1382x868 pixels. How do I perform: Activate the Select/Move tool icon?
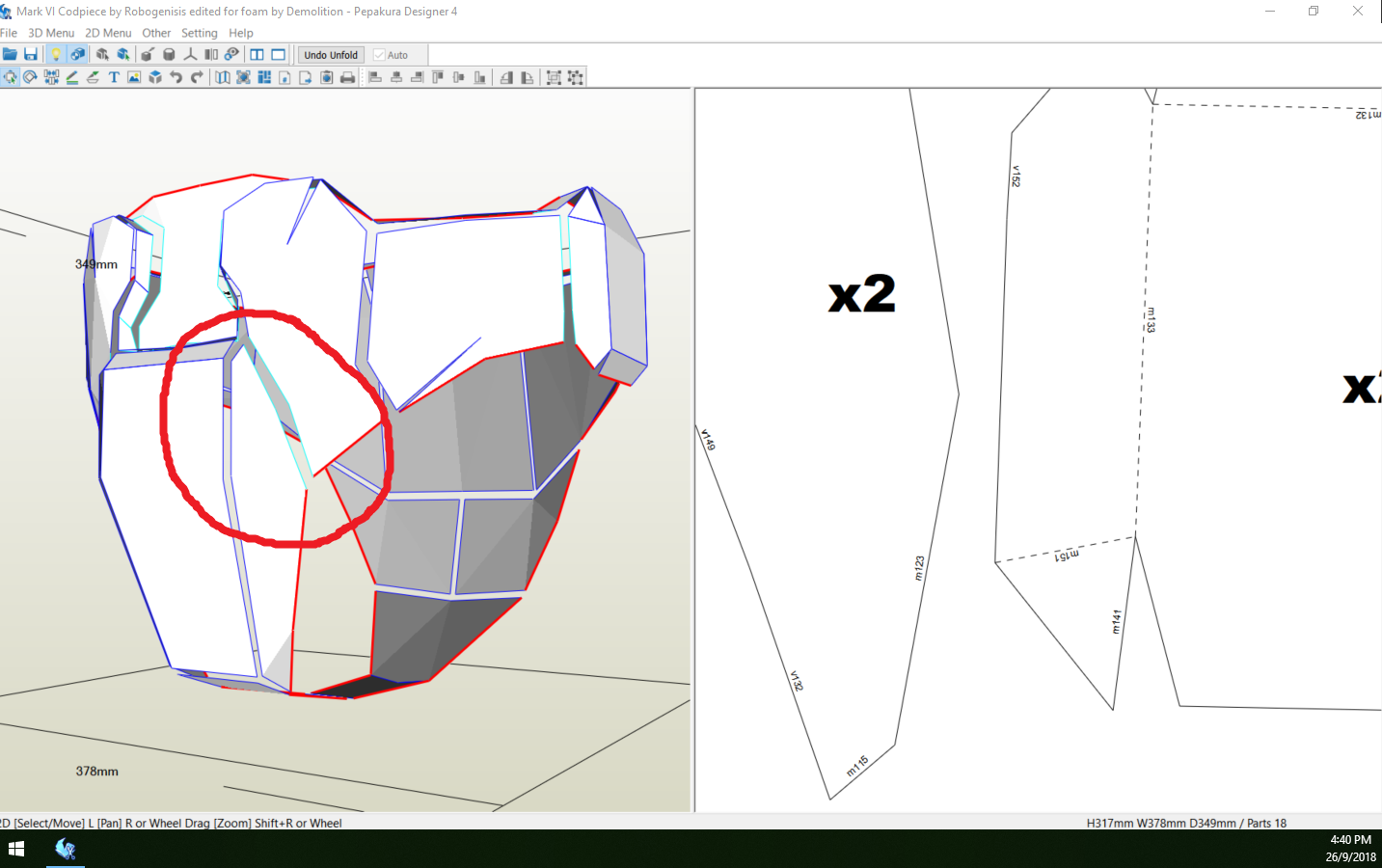coord(10,77)
